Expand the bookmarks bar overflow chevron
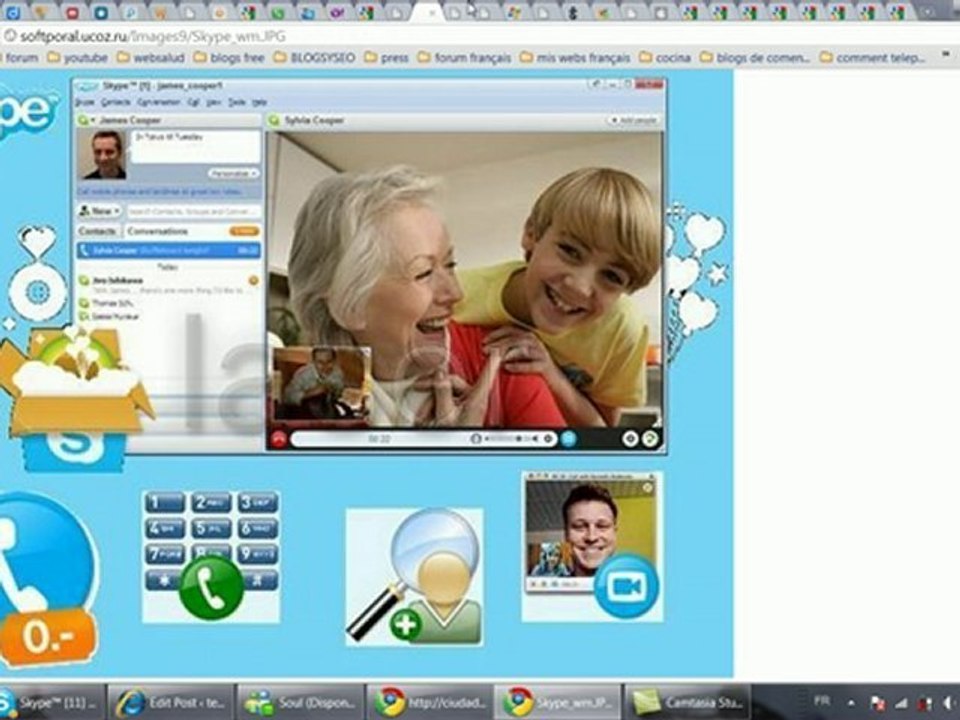The image size is (960, 720). tap(946, 56)
